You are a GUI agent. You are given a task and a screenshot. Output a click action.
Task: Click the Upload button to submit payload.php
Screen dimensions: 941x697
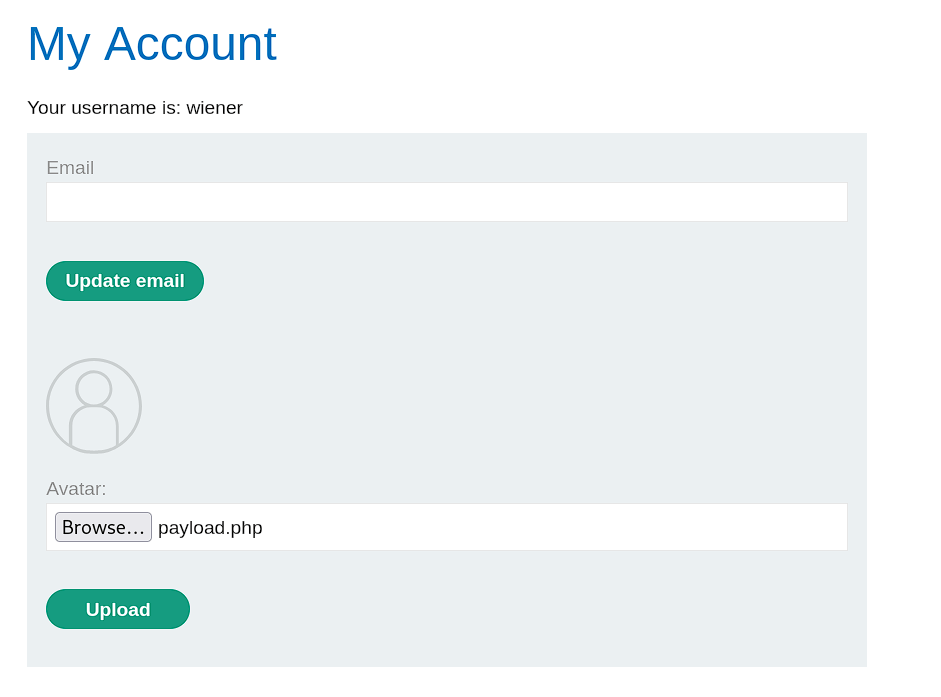click(117, 609)
